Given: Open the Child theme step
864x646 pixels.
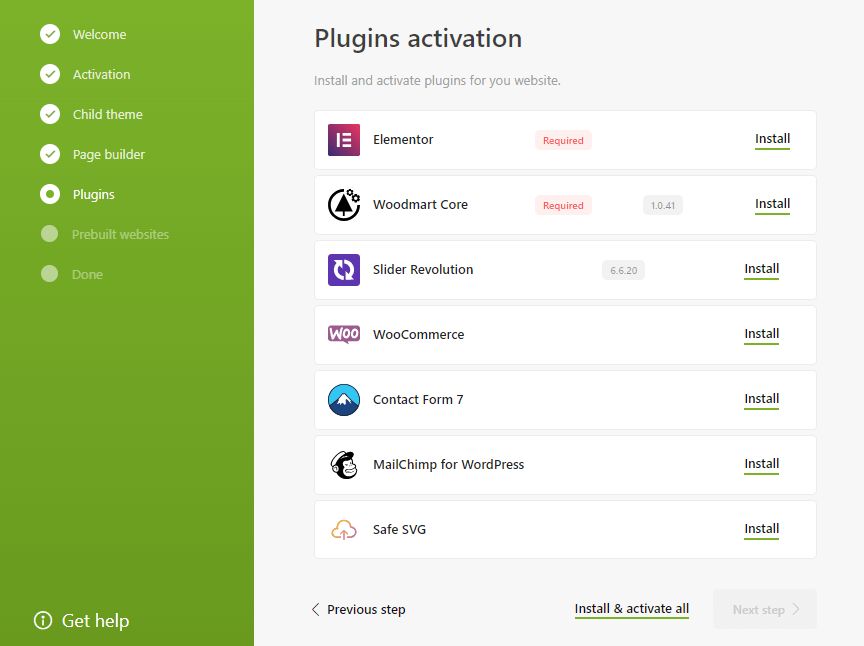Looking at the screenshot, I should [107, 115].
